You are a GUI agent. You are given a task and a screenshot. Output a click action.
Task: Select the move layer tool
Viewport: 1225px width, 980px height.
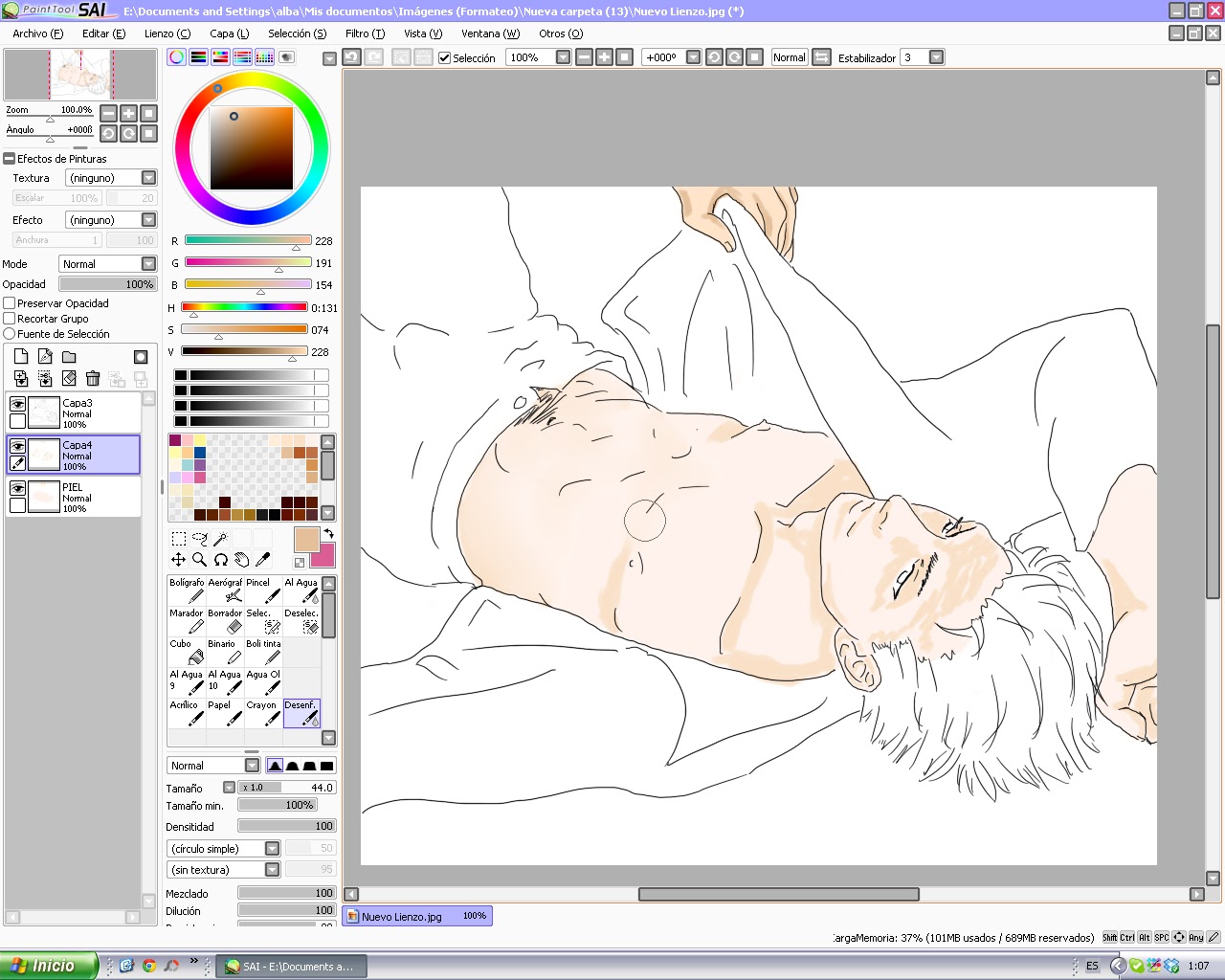tap(179, 560)
